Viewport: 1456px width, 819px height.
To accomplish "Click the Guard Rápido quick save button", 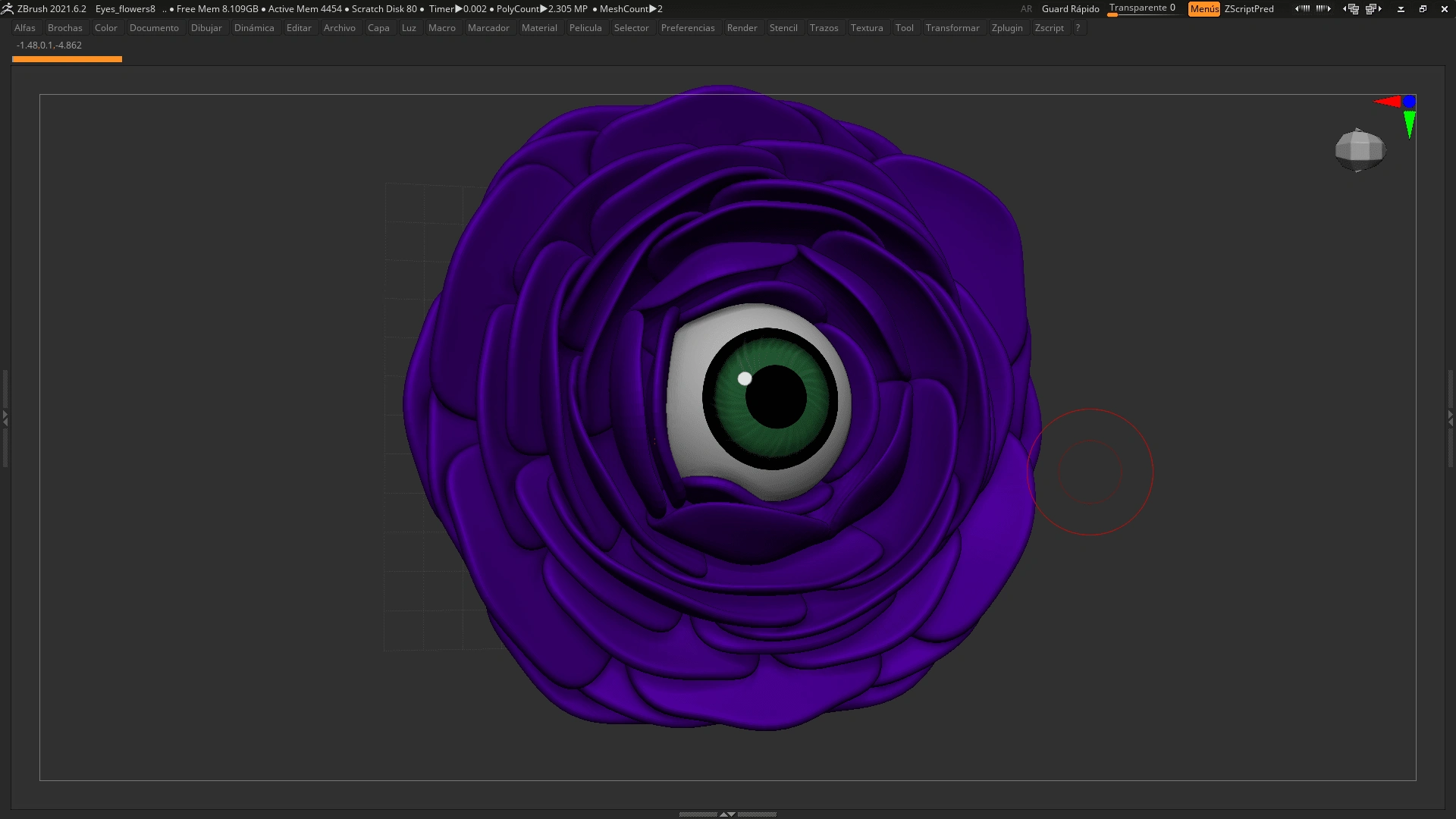I will 1070,9.
